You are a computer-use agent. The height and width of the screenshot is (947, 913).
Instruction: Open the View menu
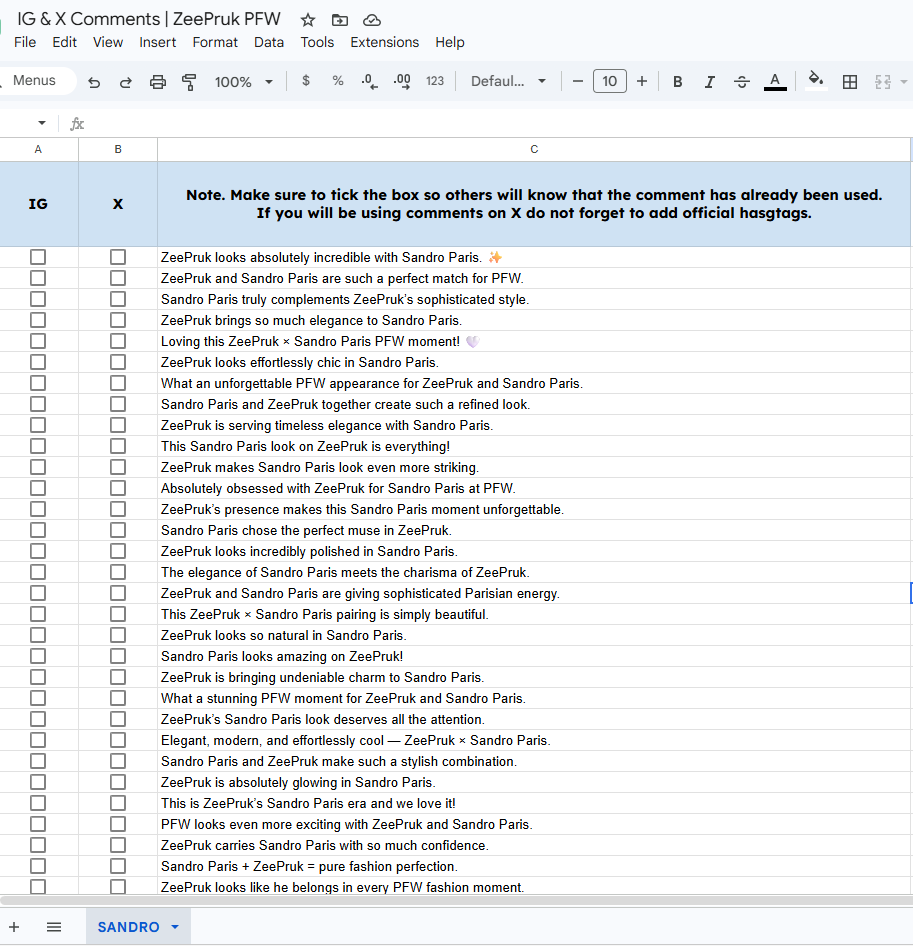point(108,42)
